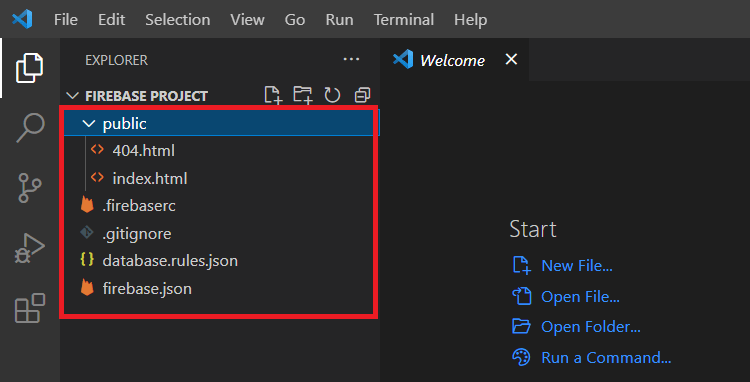Screen dimensions: 750x382
Task: Open the Help menu
Action: pyautogui.click(x=470, y=20)
